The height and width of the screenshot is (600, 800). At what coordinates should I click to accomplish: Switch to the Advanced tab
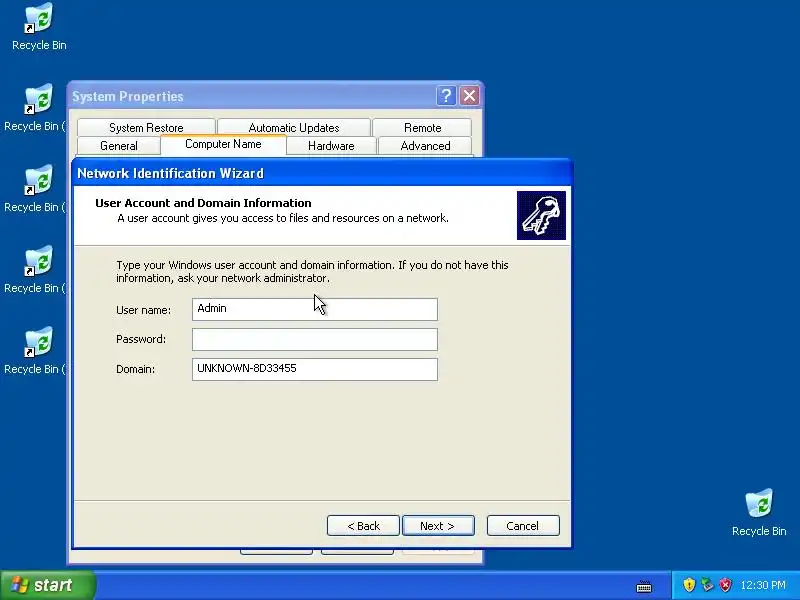[425, 146]
